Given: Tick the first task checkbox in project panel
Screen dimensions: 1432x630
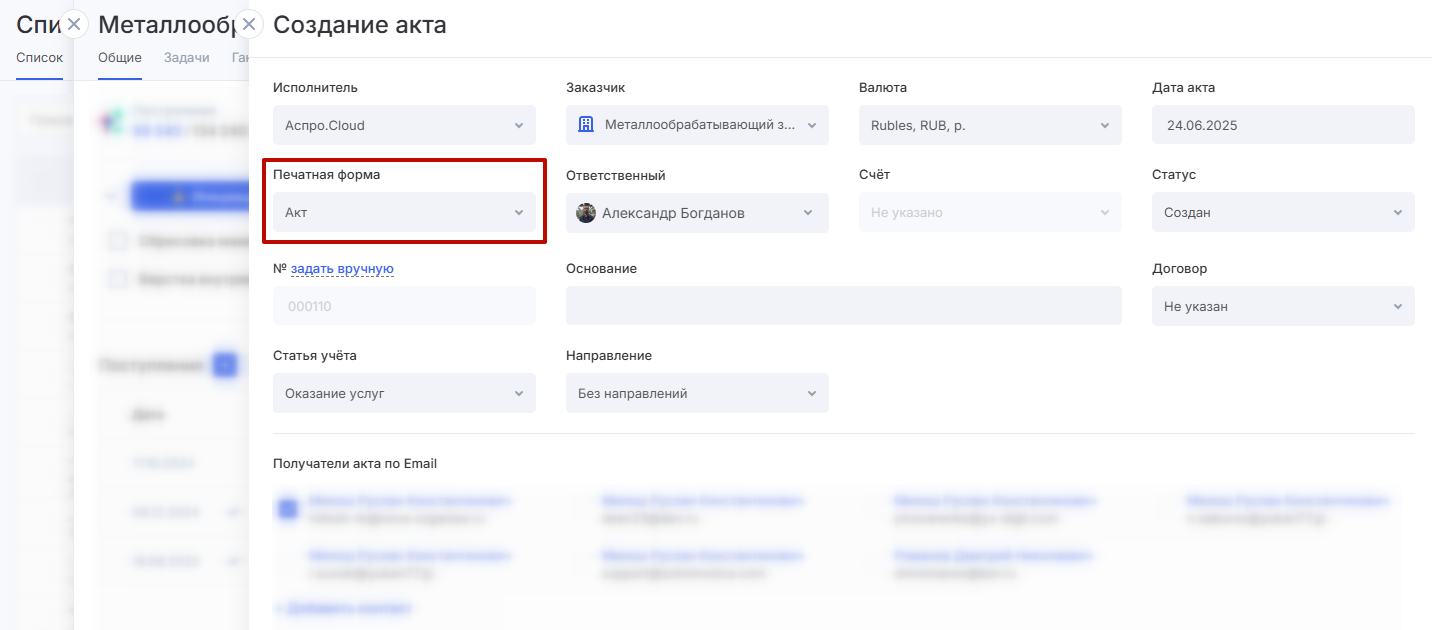Looking at the screenshot, I should tap(119, 241).
